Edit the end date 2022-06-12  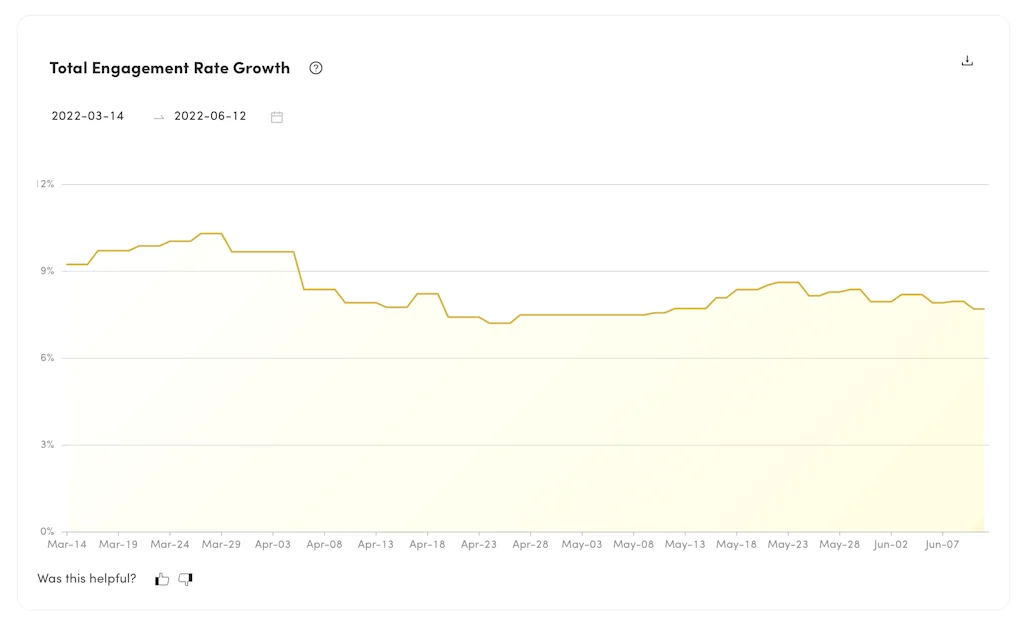(210, 116)
